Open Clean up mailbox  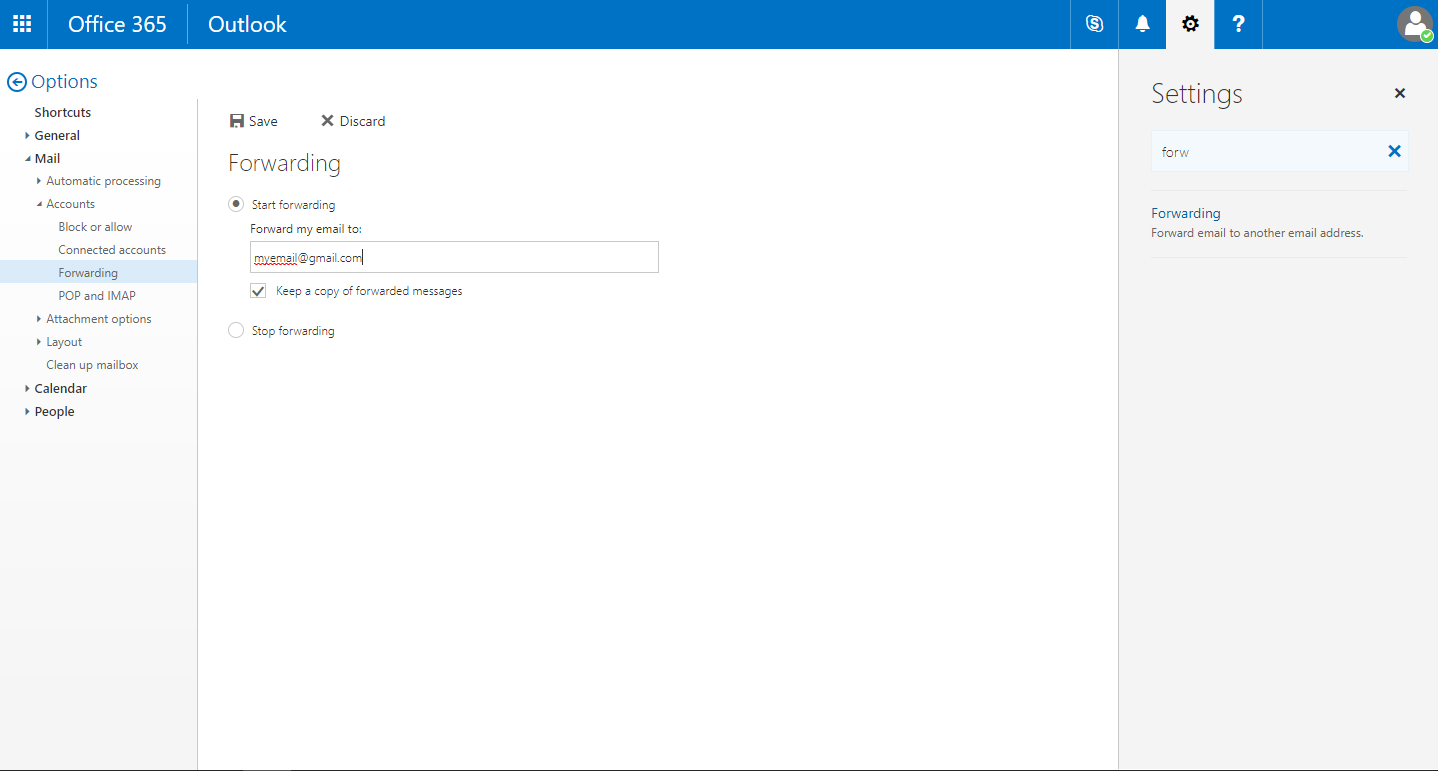point(92,365)
